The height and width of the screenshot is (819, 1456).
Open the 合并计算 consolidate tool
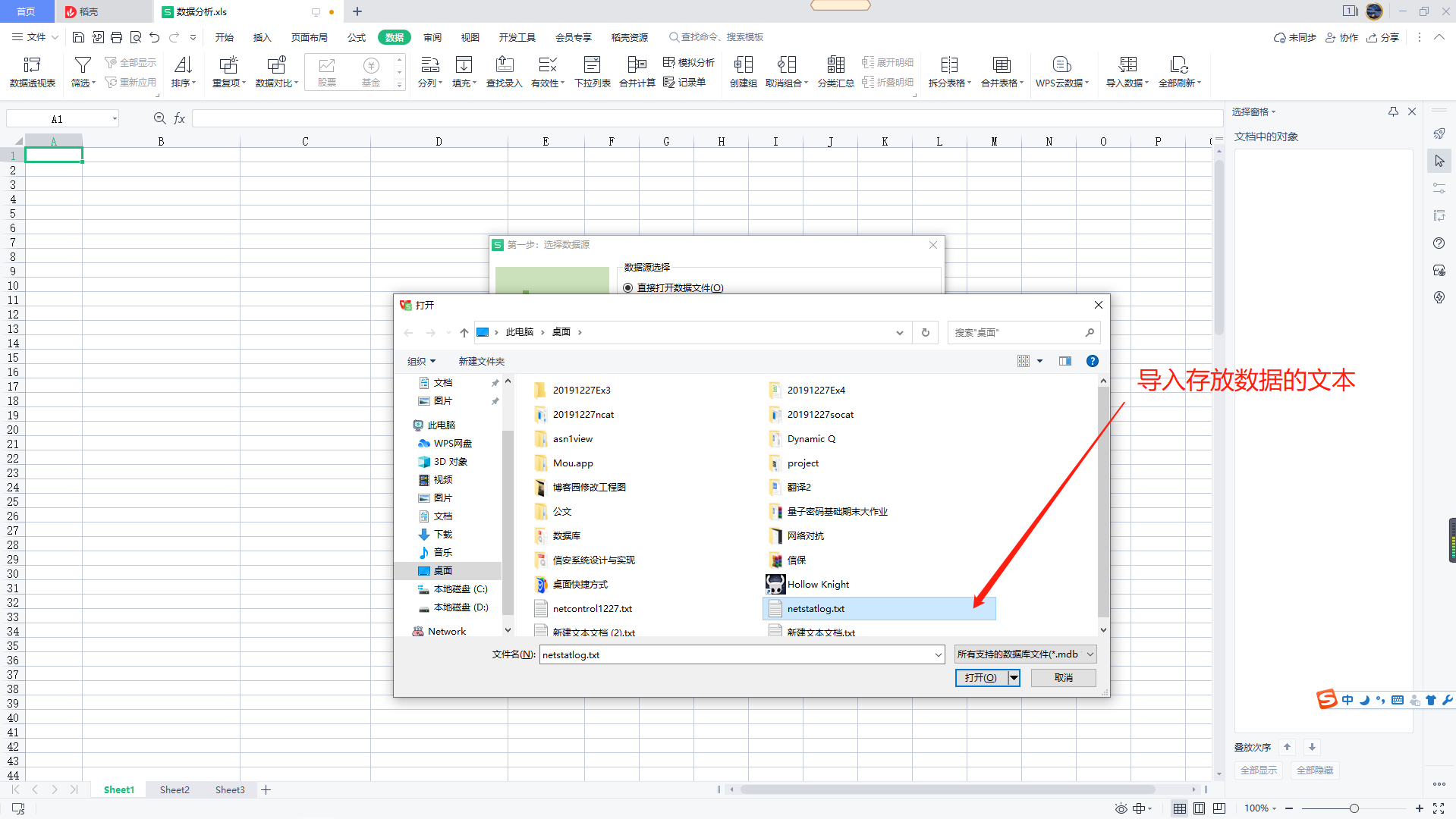(x=637, y=72)
